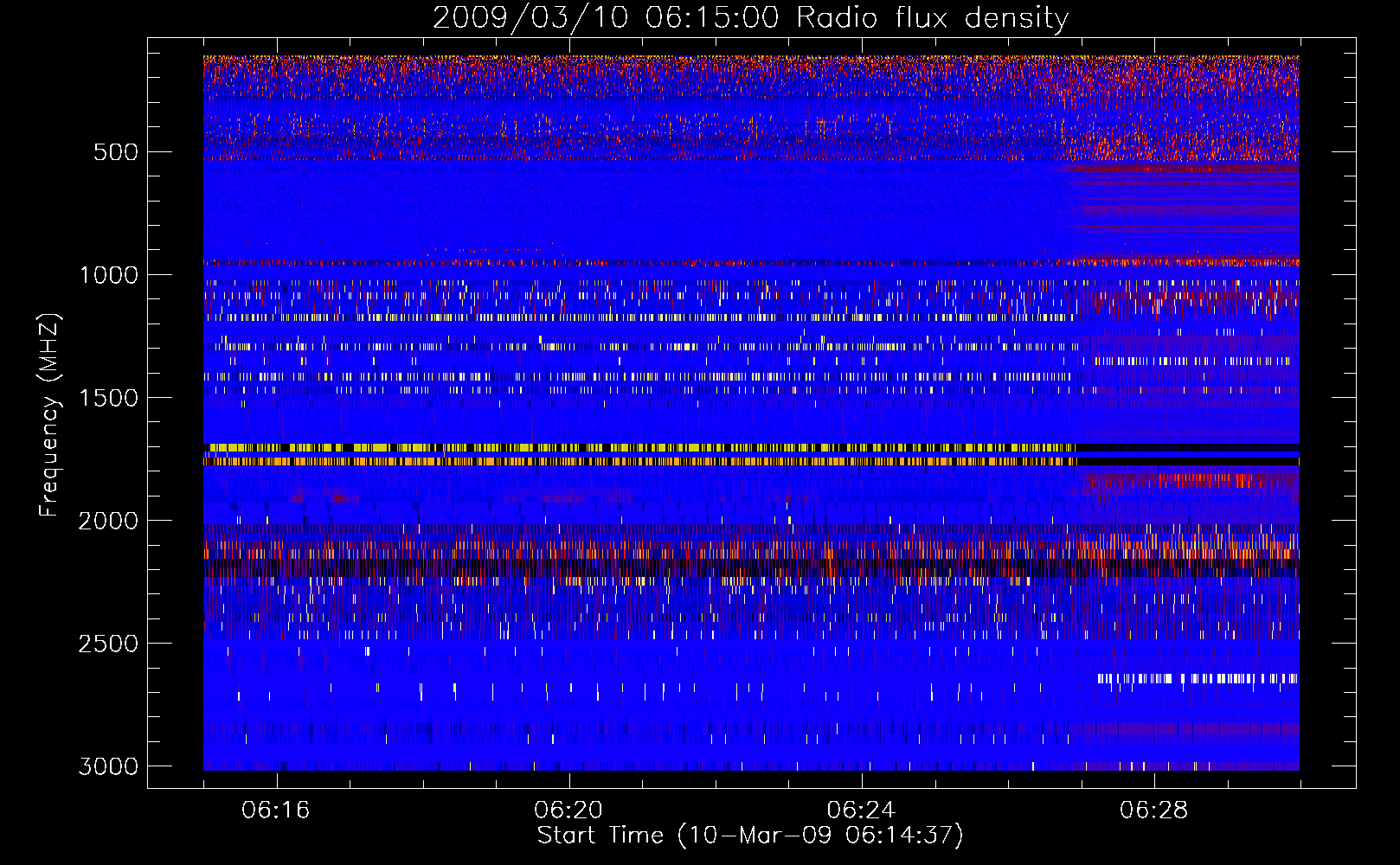The width and height of the screenshot is (1400, 865).
Task: Click the "Start Time (10-Mar-09 06:14:37)" label
Action: point(750,836)
